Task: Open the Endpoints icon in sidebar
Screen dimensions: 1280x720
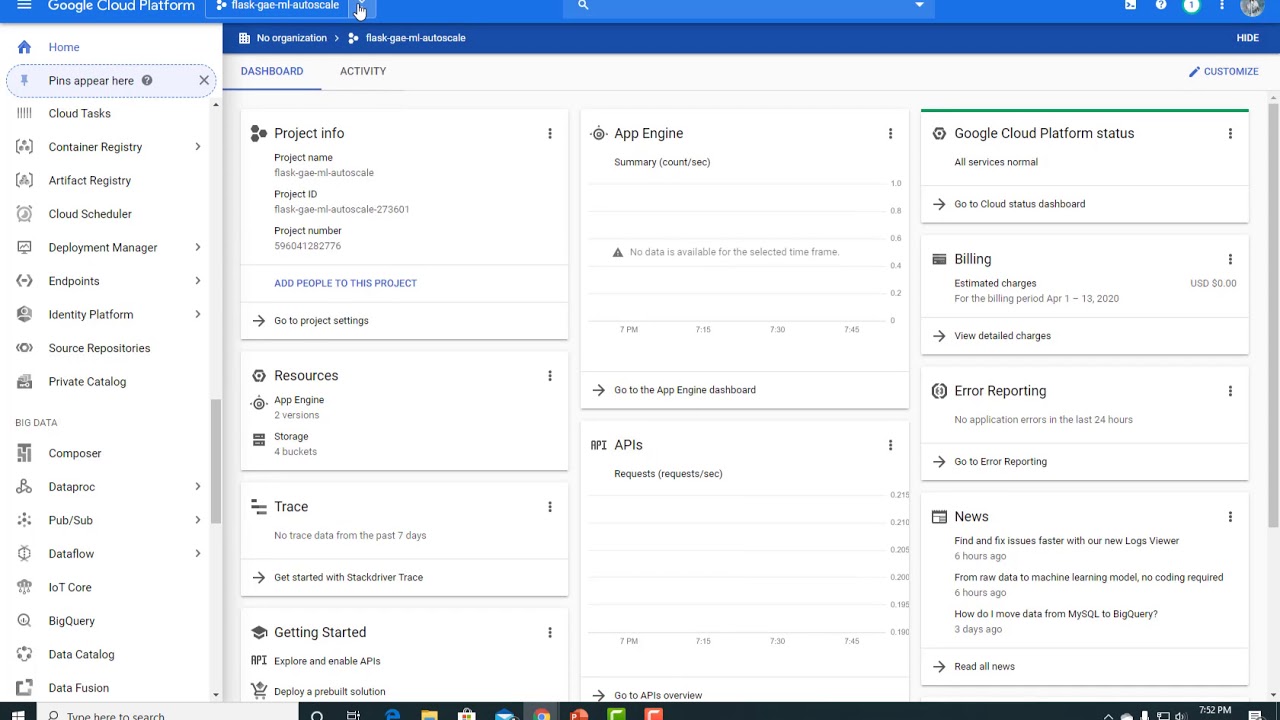Action: (24, 281)
